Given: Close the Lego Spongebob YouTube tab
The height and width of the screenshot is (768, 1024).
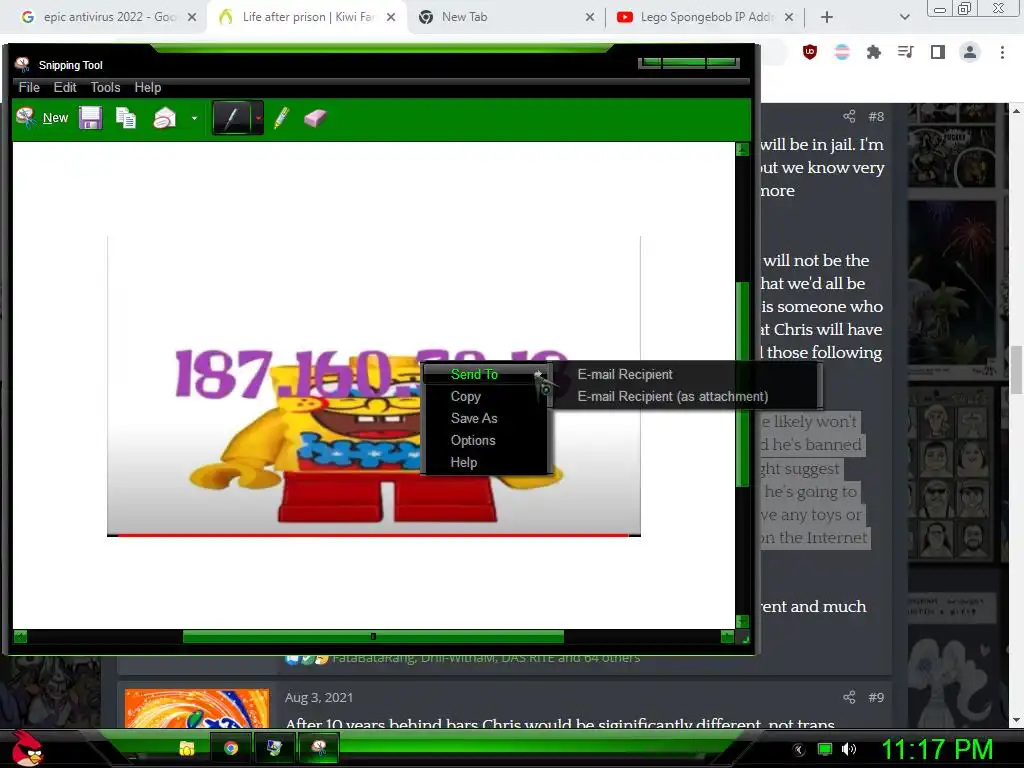Looking at the screenshot, I should (x=789, y=17).
